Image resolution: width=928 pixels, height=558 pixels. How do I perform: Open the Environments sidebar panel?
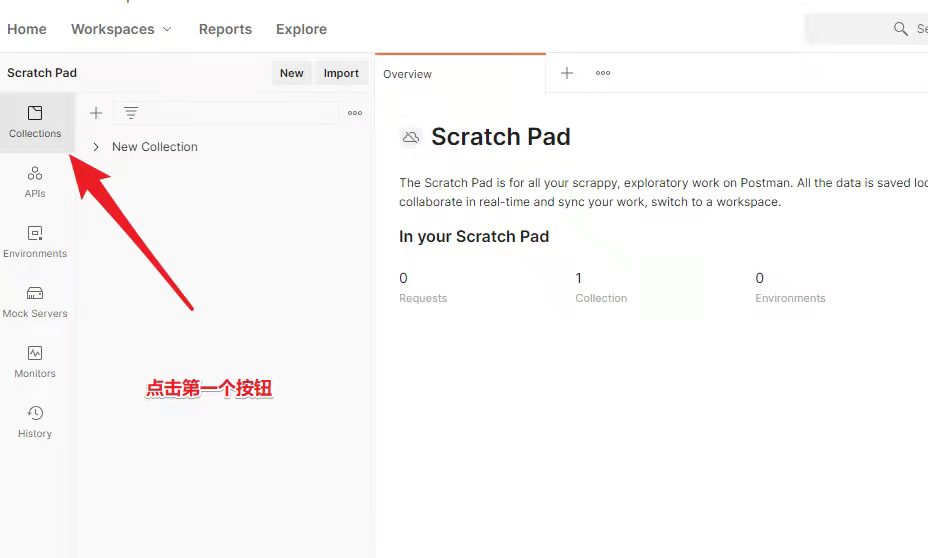tap(35, 242)
